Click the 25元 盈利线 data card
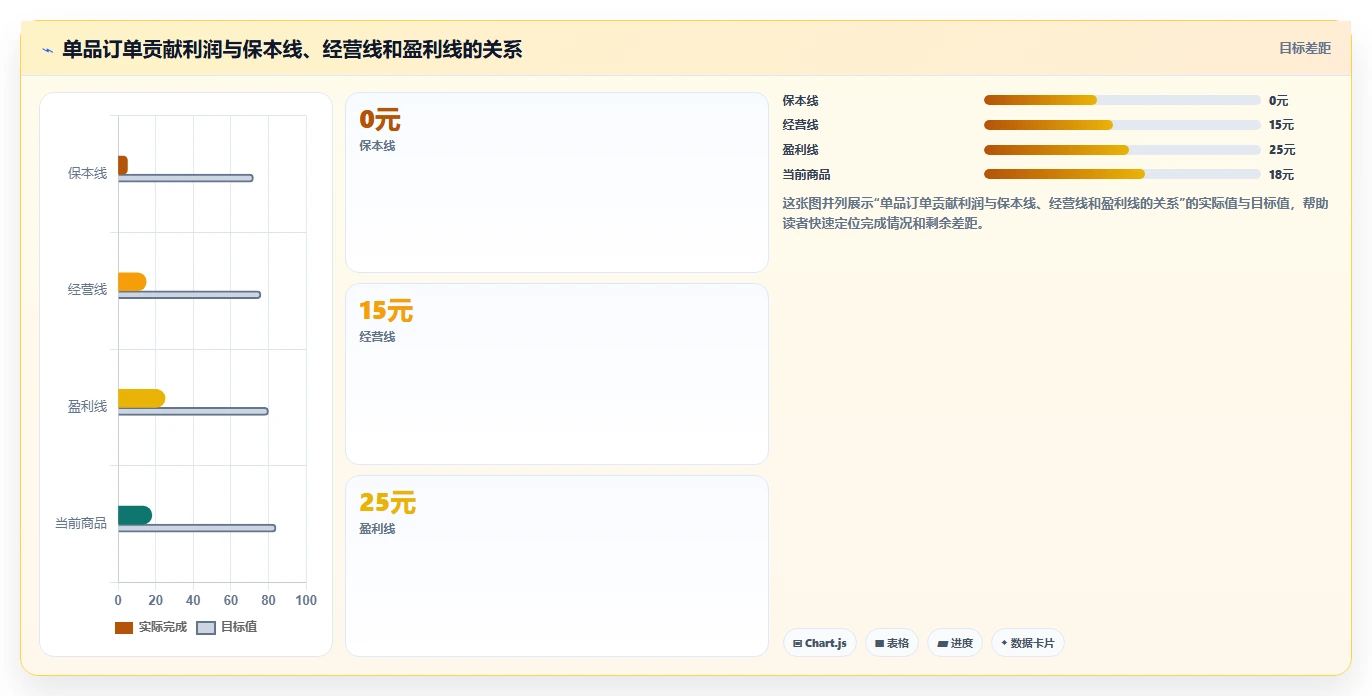Image resolution: width=1372 pixels, height=696 pixels. click(x=557, y=566)
